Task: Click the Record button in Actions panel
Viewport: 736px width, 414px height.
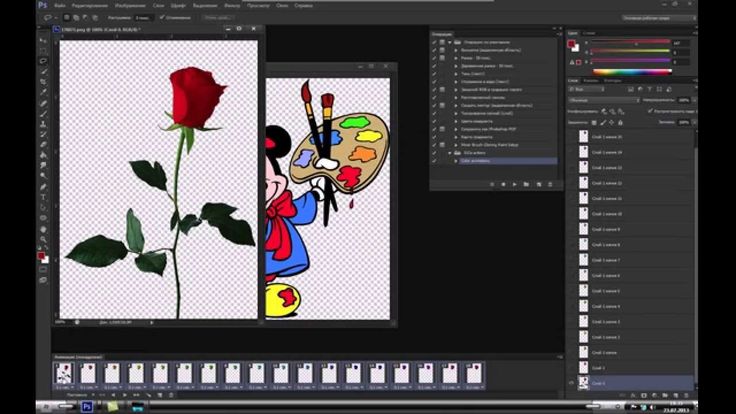Action: pos(503,184)
